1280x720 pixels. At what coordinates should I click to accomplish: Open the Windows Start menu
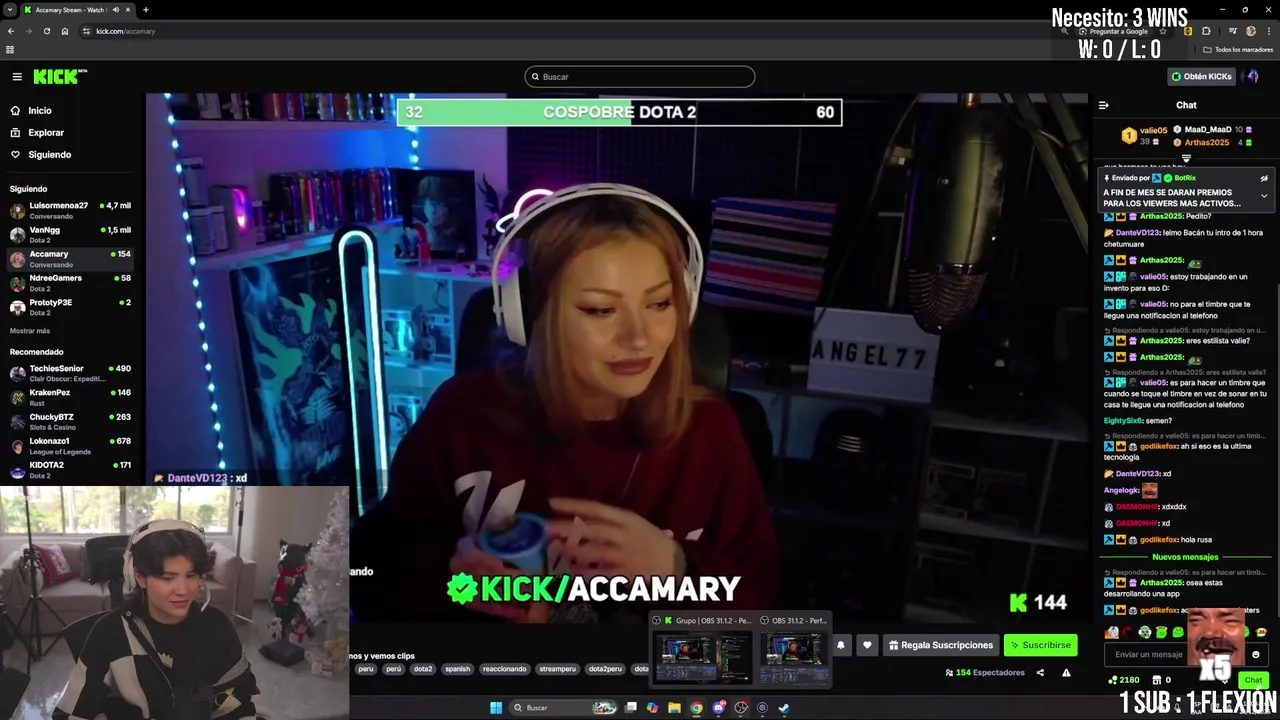tap(496, 708)
